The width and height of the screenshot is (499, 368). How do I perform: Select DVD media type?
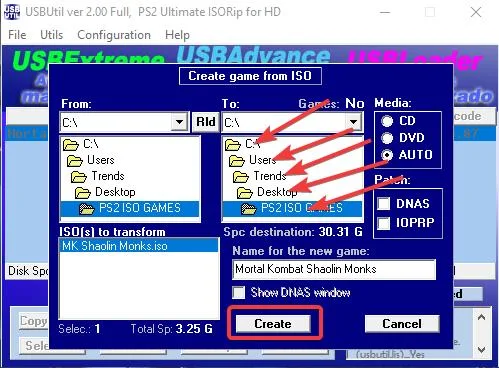(x=387, y=138)
